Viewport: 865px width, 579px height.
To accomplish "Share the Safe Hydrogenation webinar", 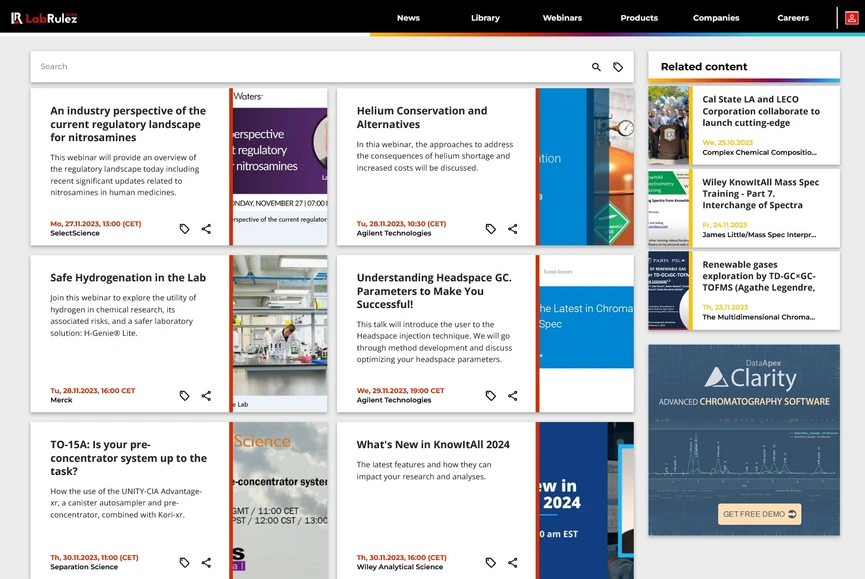I will tap(206, 395).
